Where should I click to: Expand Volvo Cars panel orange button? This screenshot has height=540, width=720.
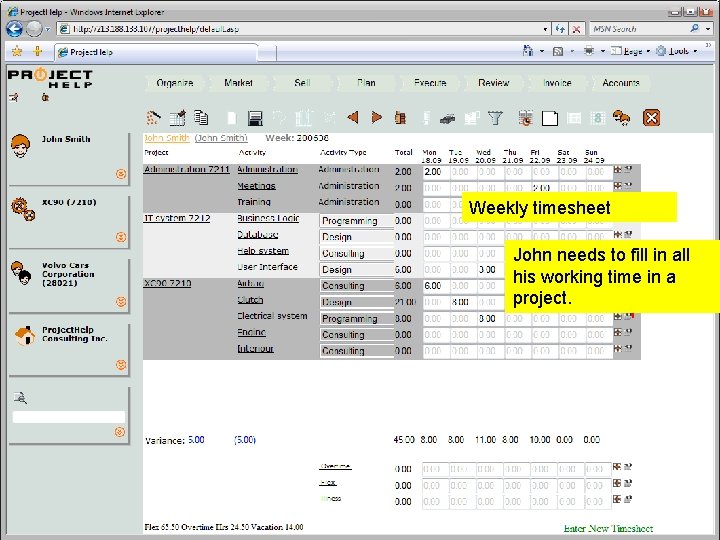[x=121, y=302]
